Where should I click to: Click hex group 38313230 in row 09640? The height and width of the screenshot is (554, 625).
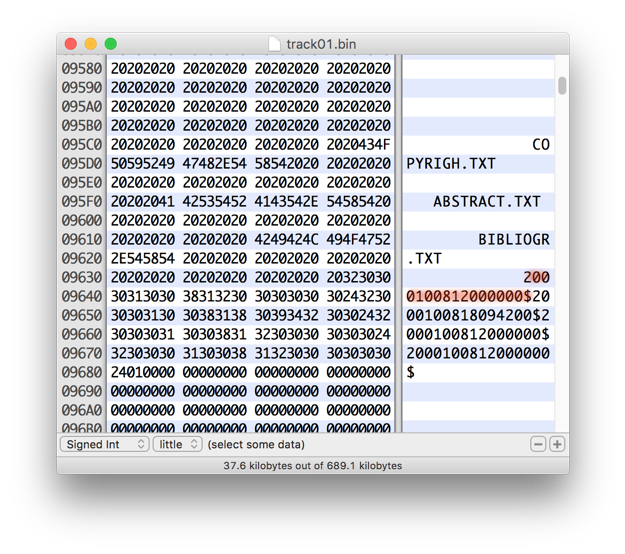(x=214, y=296)
